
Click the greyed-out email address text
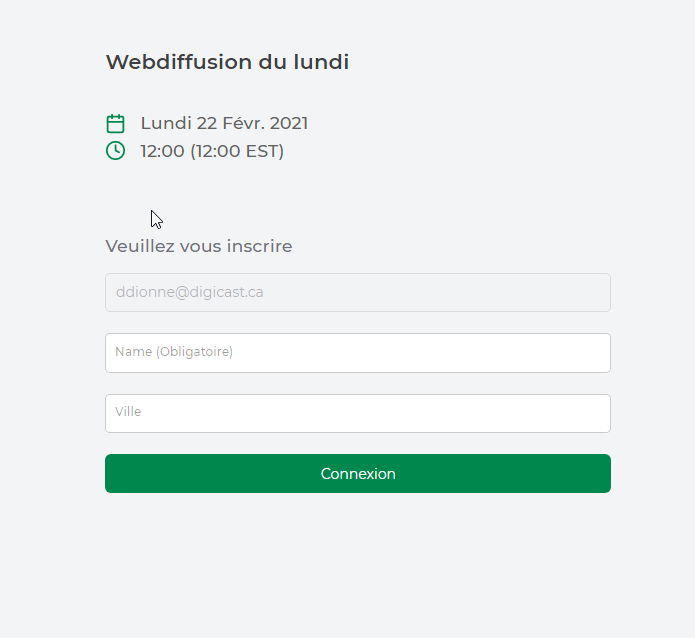pos(190,292)
